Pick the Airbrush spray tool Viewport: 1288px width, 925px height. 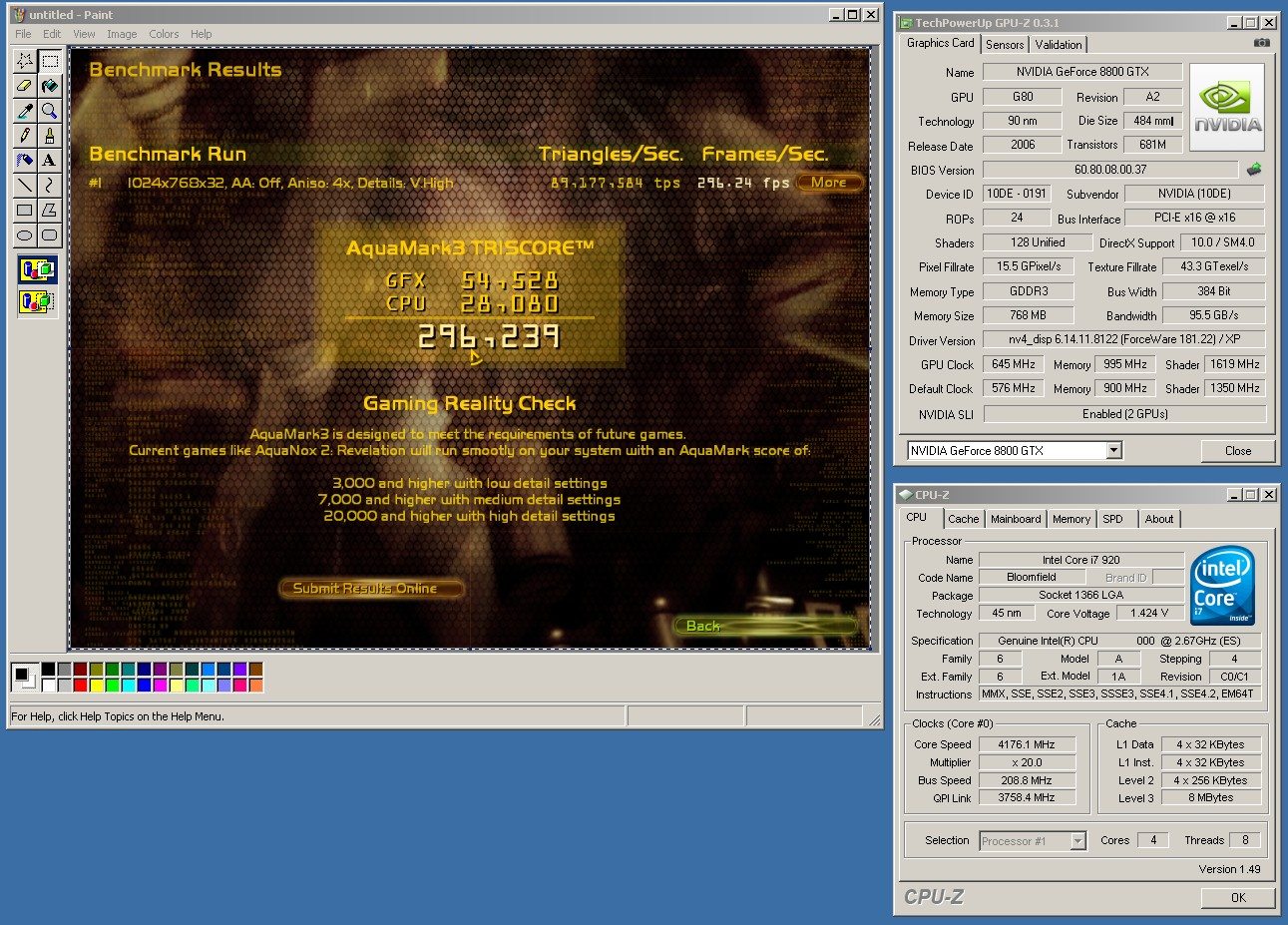25,160
